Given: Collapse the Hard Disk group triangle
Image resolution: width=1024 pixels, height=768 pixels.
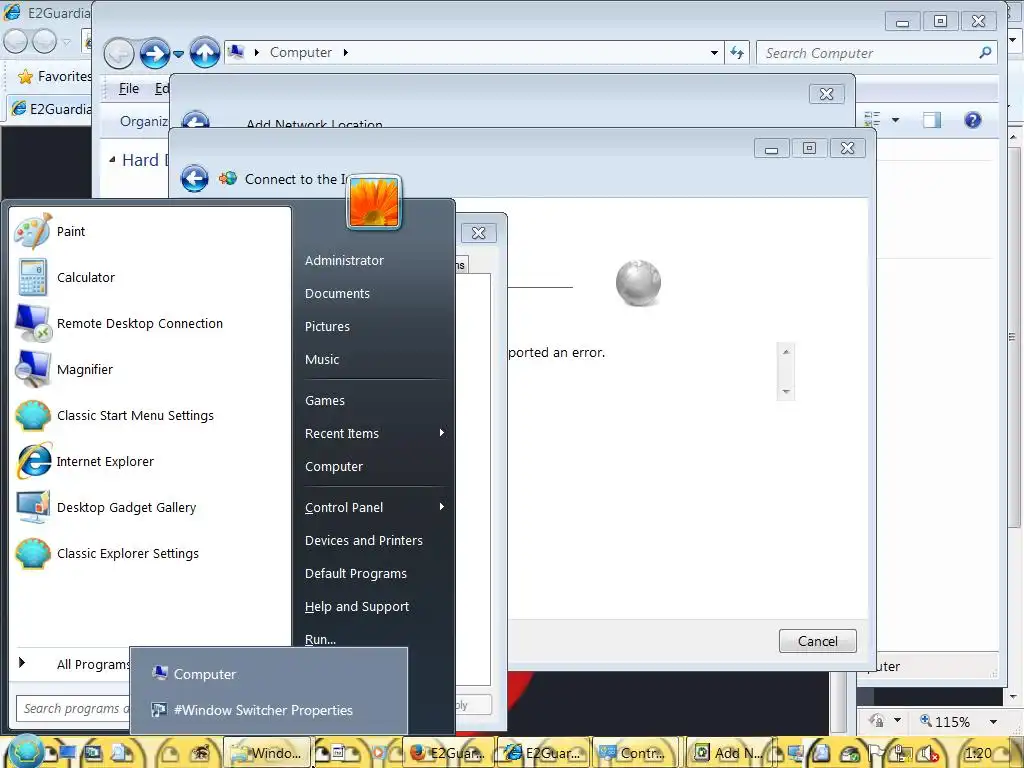Looking at the screenshot, I should click(112, 159).
